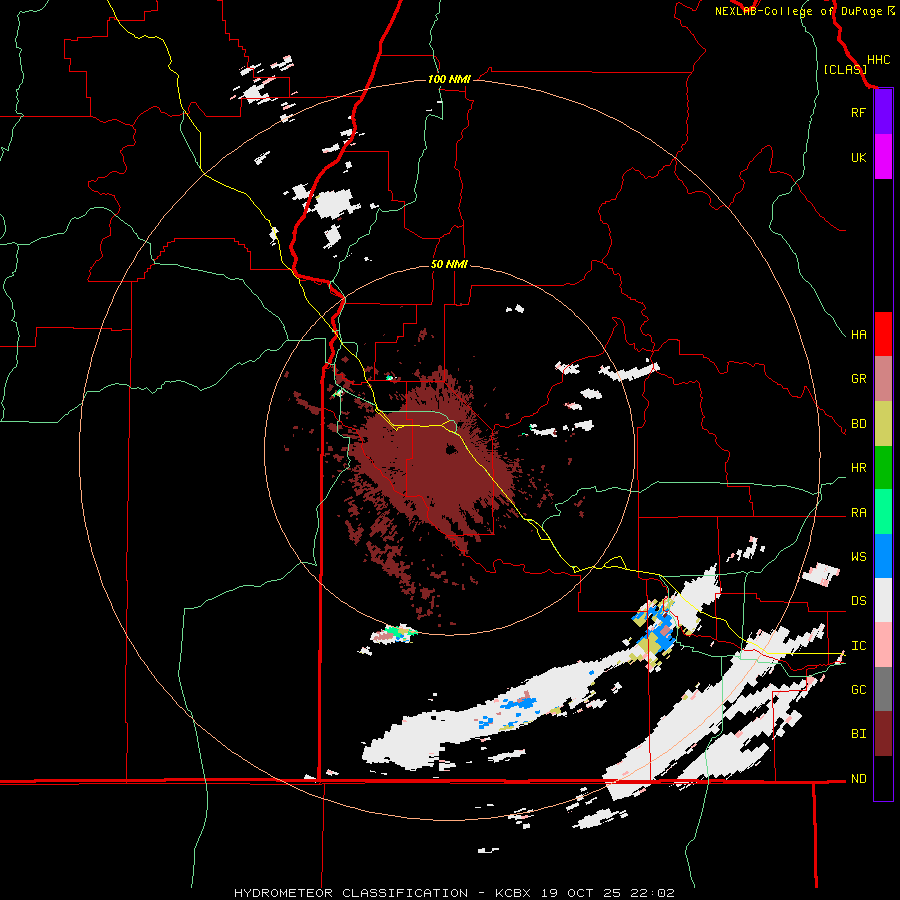Image resolution: width=900 pixels, height=900 pixels.
Task: Click the 'IC' legend label
Action: pos(859,646)
